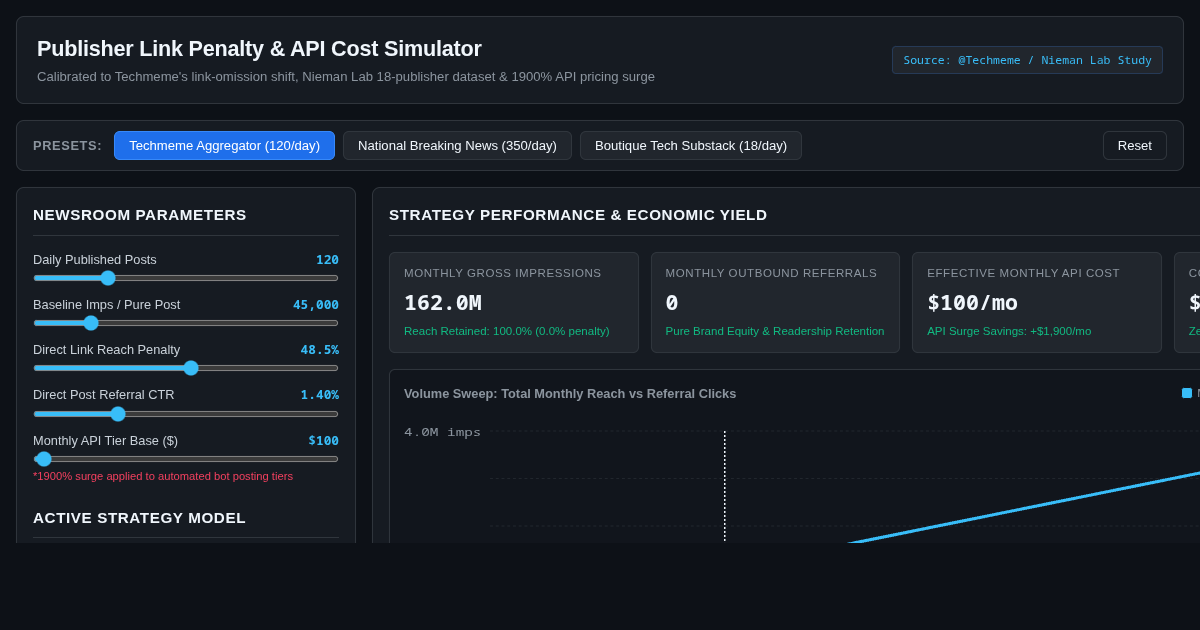Click the 4.0M imps axis label
This screenshot has width=1200, height=630.
[x=442, y=433]
